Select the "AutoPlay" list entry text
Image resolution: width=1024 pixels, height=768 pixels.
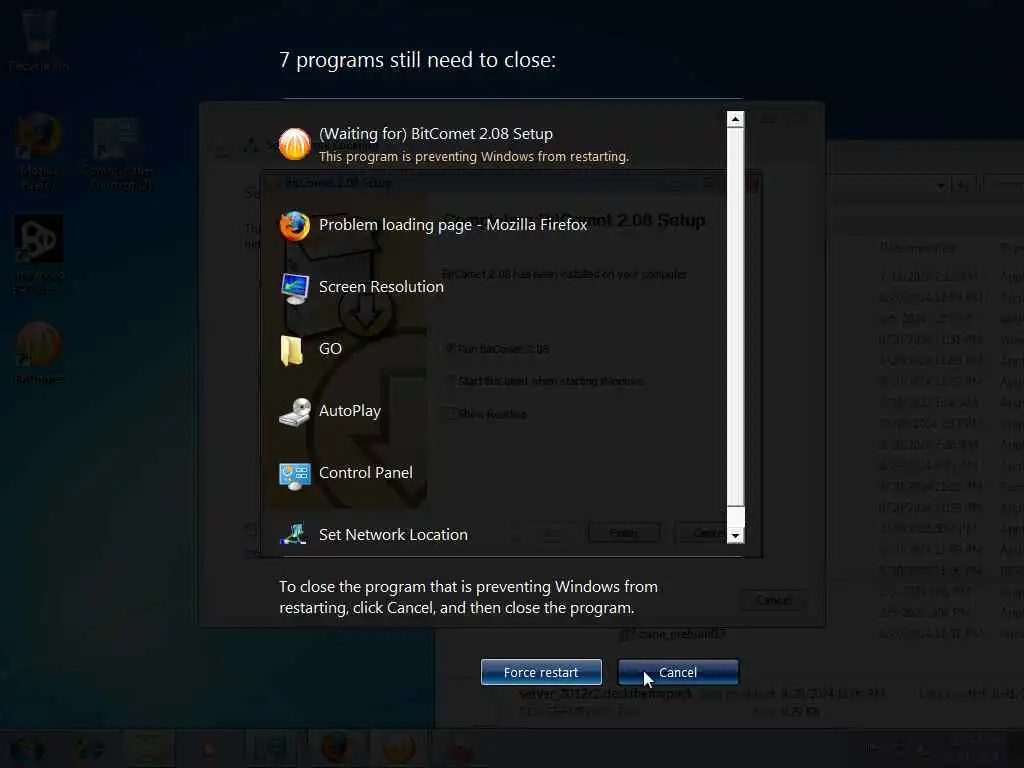(349, 411)
